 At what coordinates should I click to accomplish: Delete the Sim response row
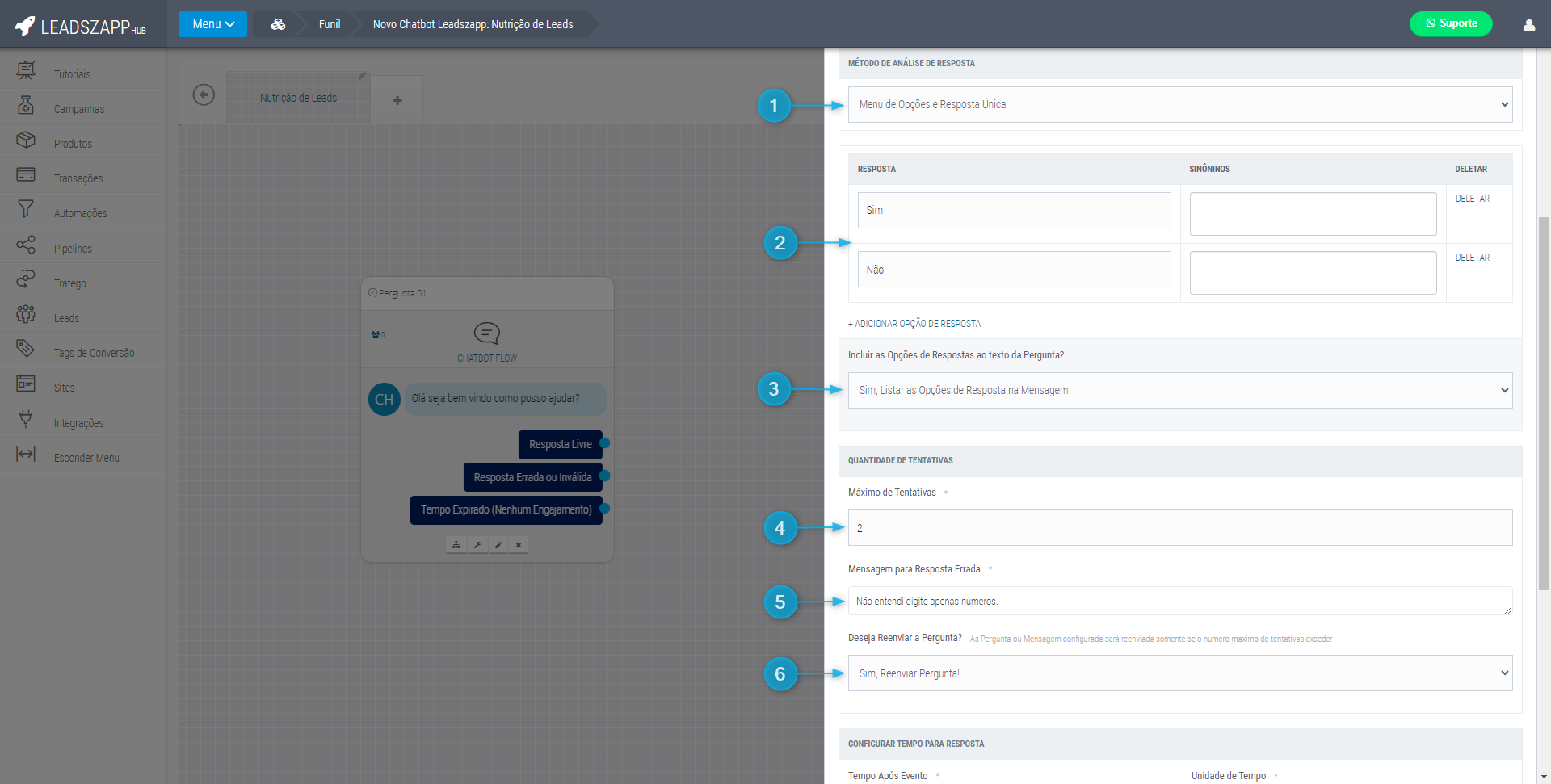1472,199
